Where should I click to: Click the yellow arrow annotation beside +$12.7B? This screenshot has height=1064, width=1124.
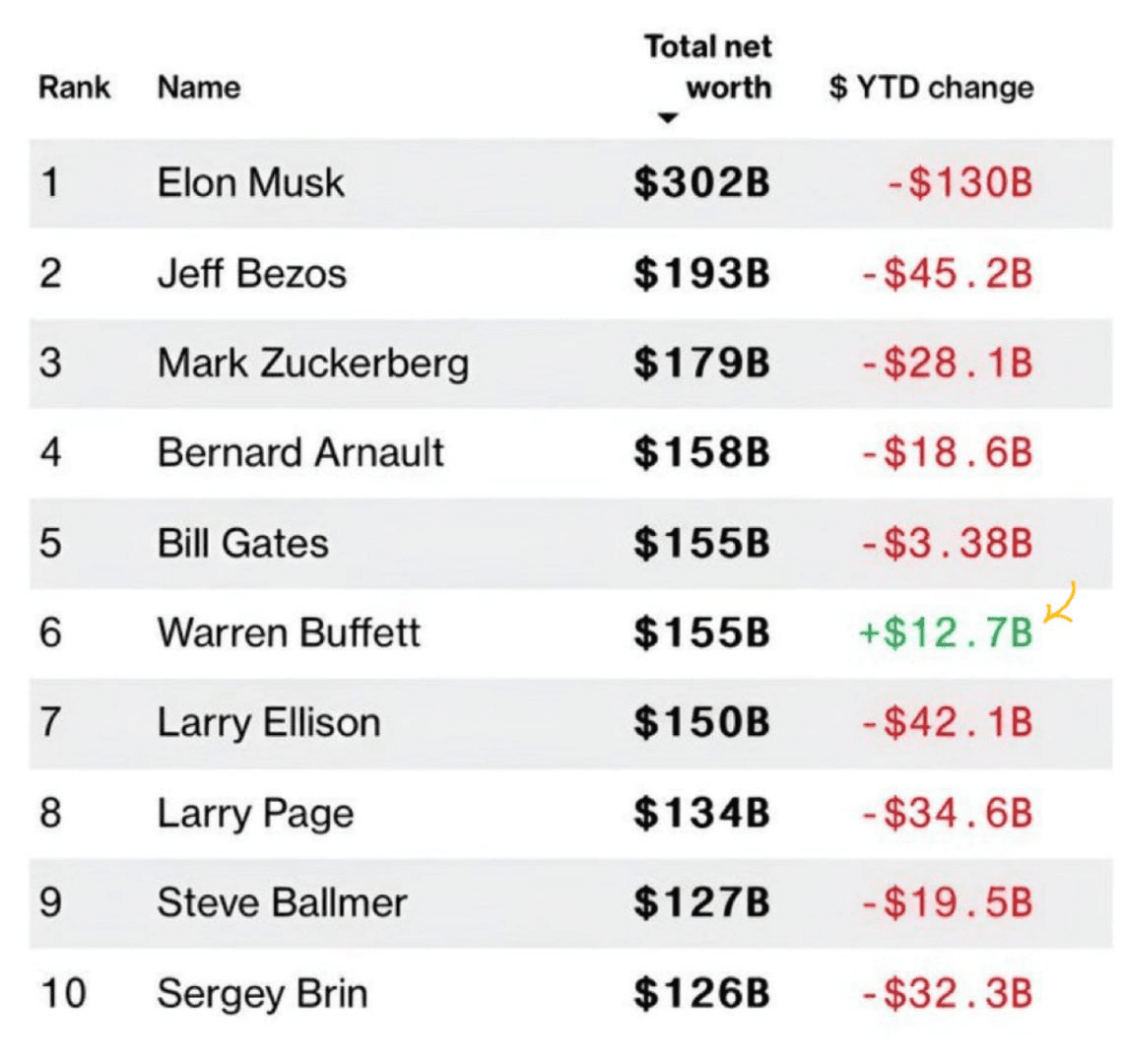pos(1058,605)
